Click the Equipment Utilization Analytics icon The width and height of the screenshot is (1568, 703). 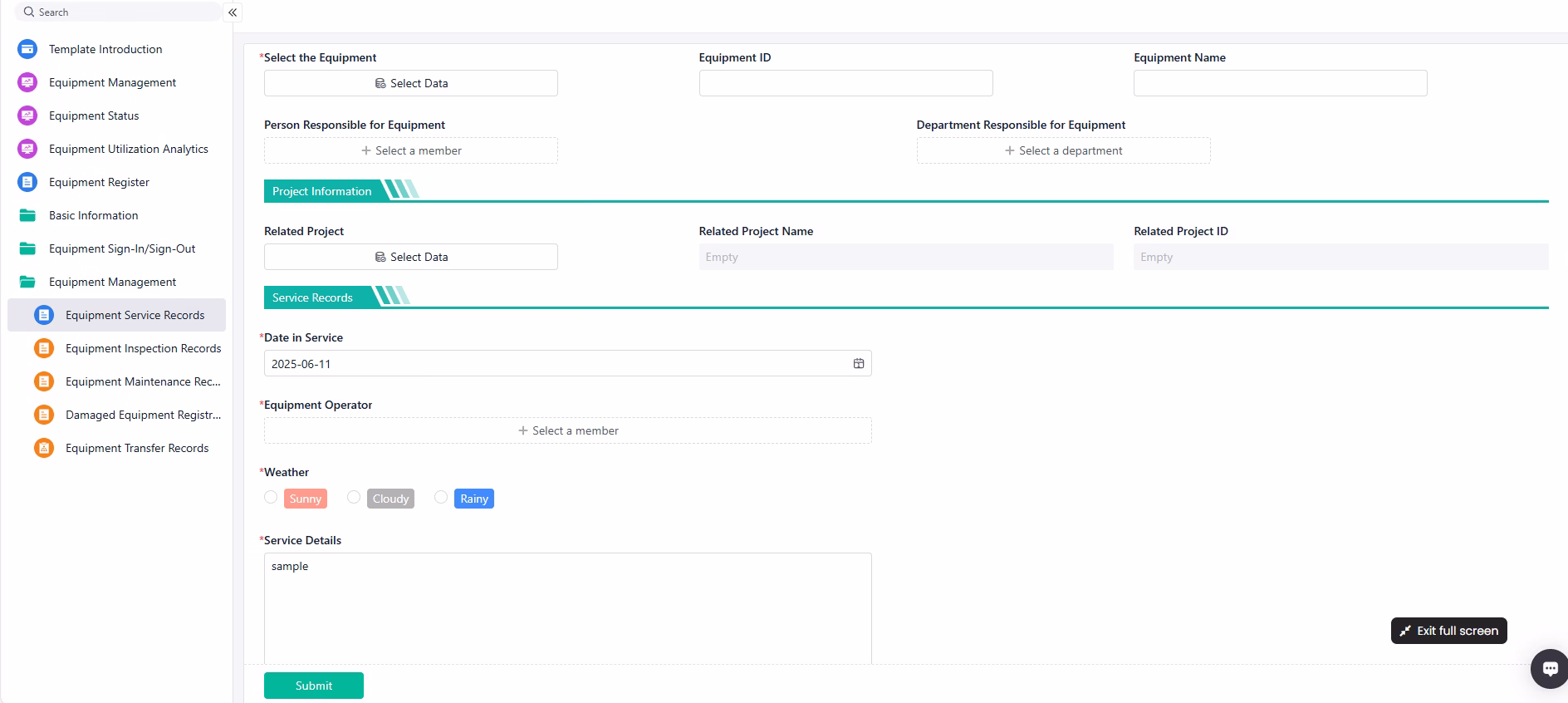27,149
